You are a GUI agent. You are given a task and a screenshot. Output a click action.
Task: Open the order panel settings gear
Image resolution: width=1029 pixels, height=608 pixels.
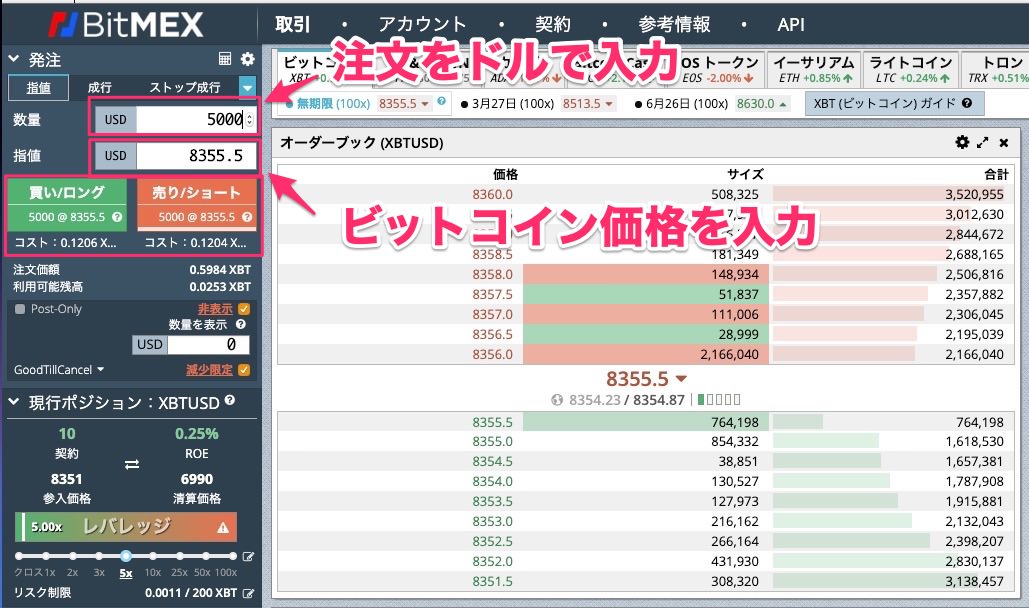point(247,60)
